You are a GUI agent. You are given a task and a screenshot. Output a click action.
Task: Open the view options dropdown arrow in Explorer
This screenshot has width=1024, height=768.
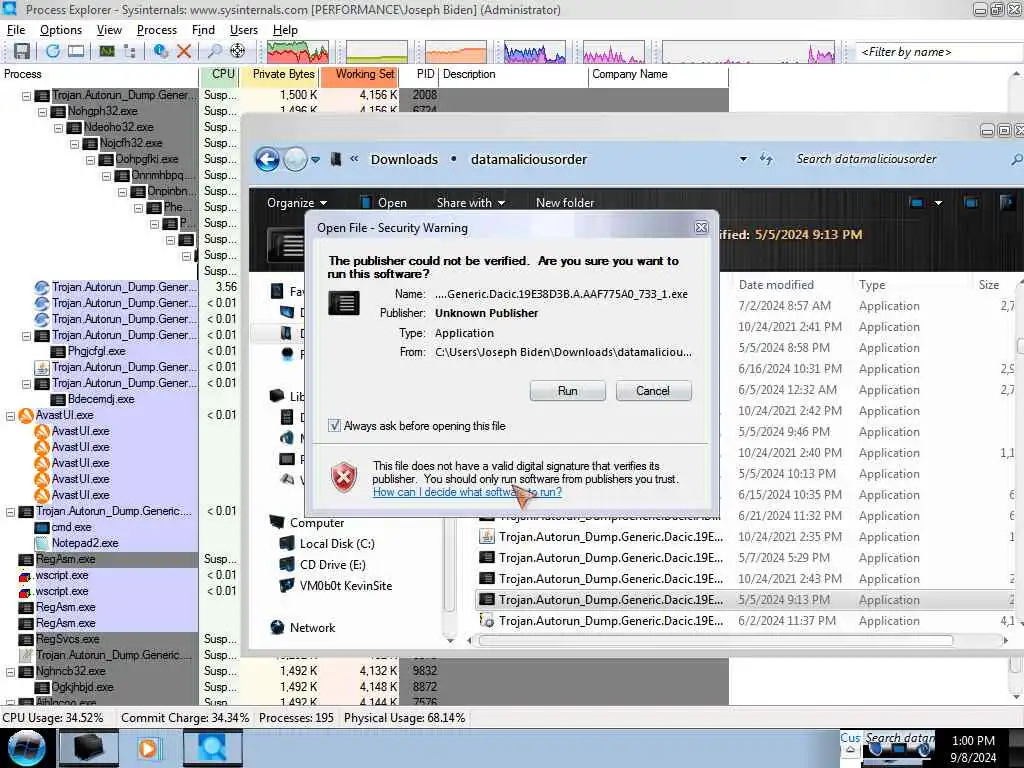(x=938, y=203)
